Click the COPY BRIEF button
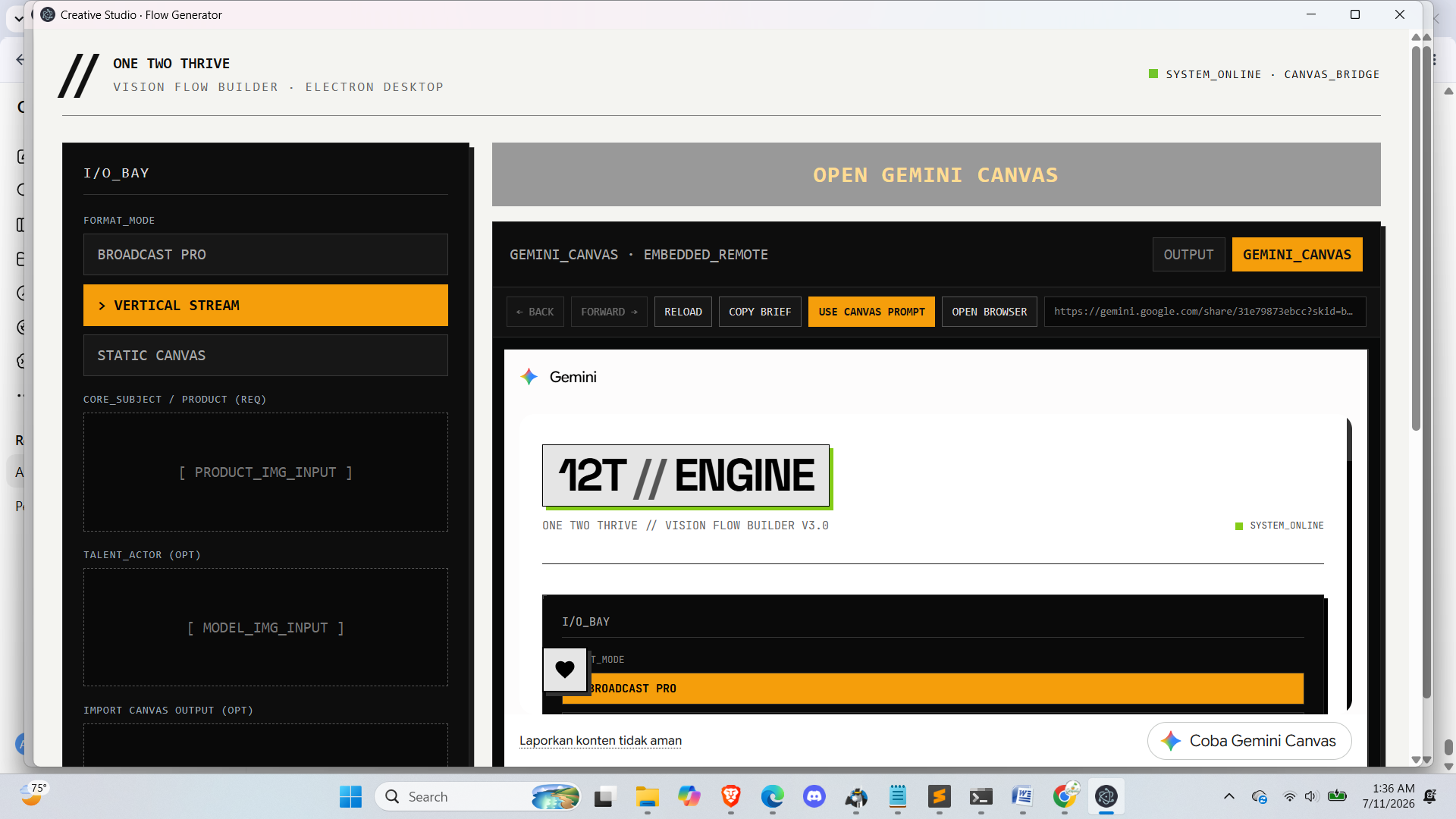This screenshot has width=1456, height=819. pyautogui.click(x=760, y=312)
